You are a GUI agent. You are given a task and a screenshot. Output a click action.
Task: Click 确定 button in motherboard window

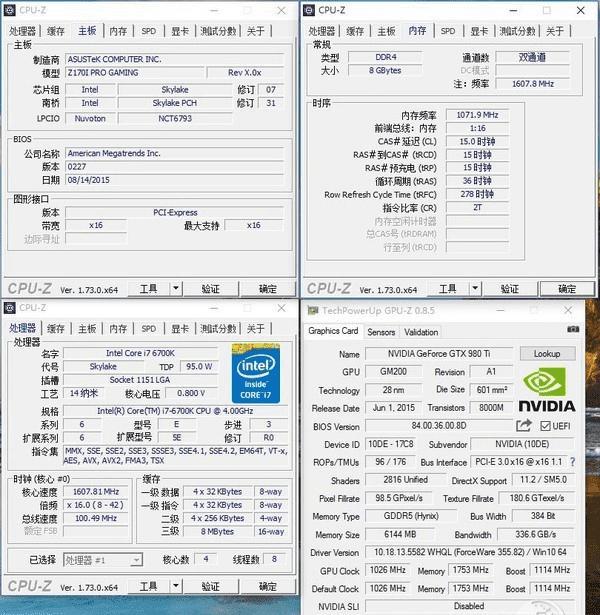tap(268, 289)
